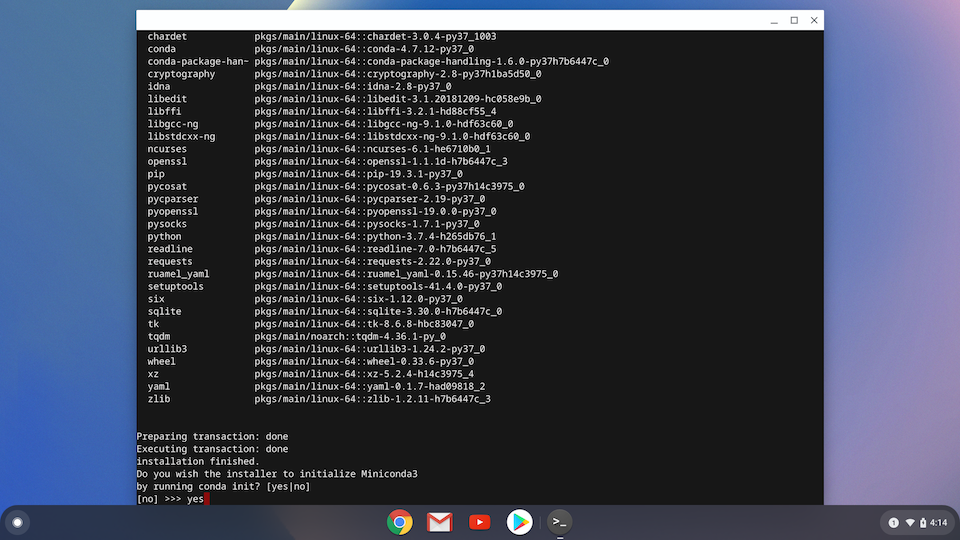The image size is (960, 540).
Task: Click the python-3.7.4 package line
Action: (x=321, y=236)
